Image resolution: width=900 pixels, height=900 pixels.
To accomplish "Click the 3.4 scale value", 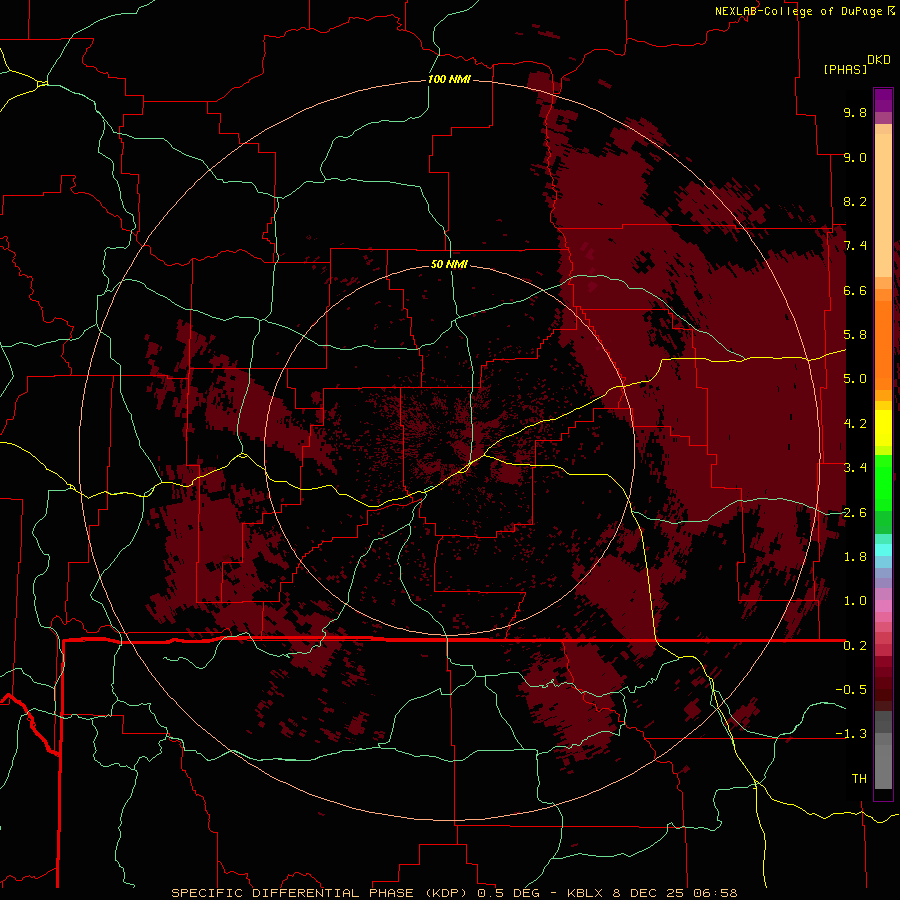I will [855, 468].
